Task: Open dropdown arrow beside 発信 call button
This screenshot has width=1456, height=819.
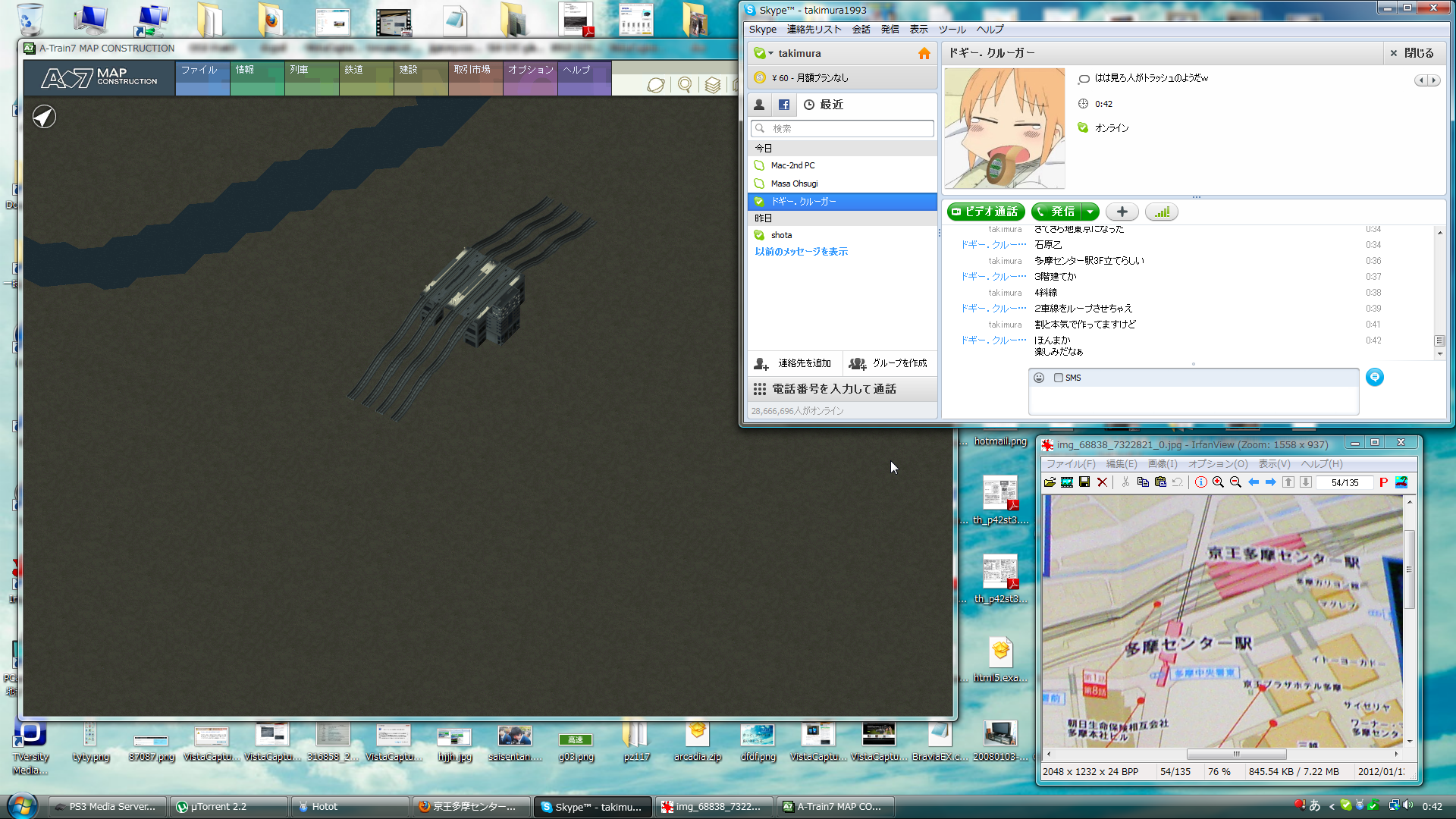Action: pos(1090,212)
